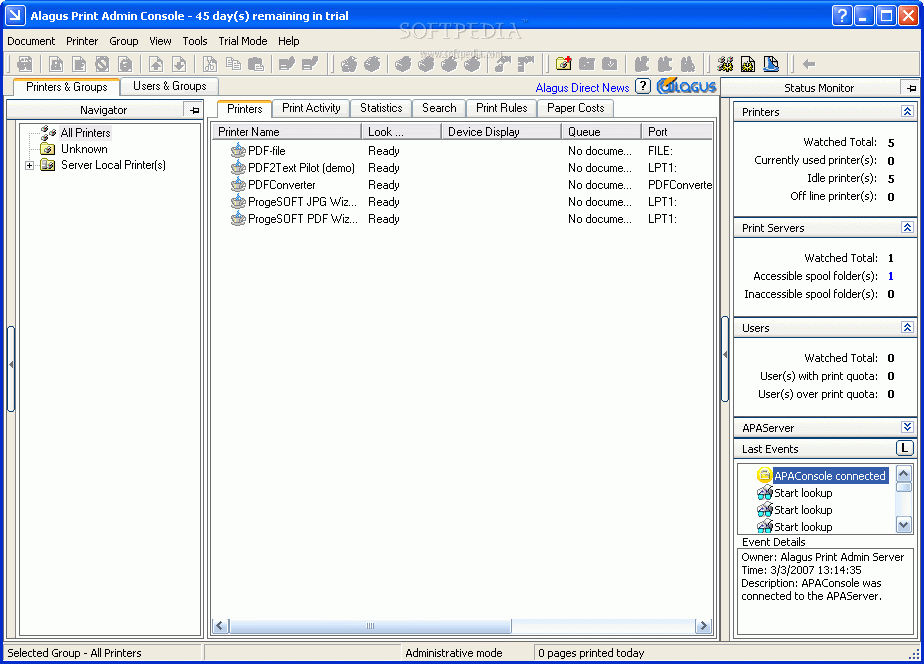Open the Printer menu
The width and height of the screenshot is (924, 664).
(x=82, y=41)
